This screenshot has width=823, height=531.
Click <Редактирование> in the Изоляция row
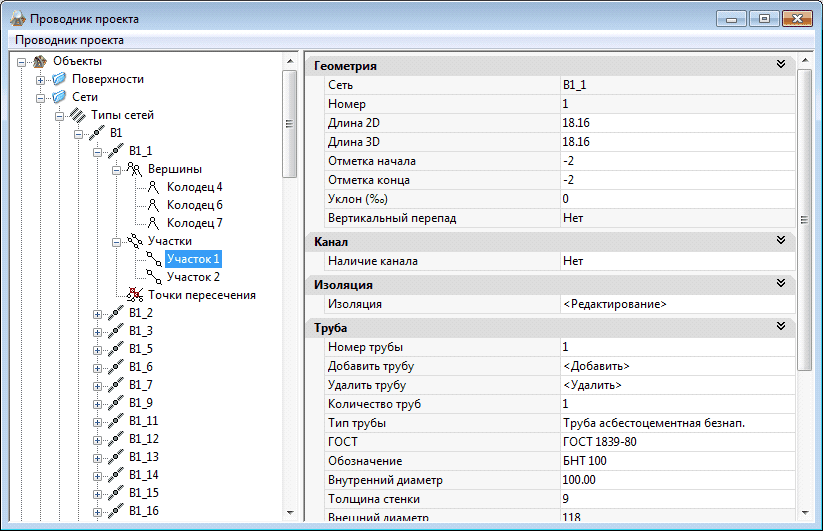point(615,304)
